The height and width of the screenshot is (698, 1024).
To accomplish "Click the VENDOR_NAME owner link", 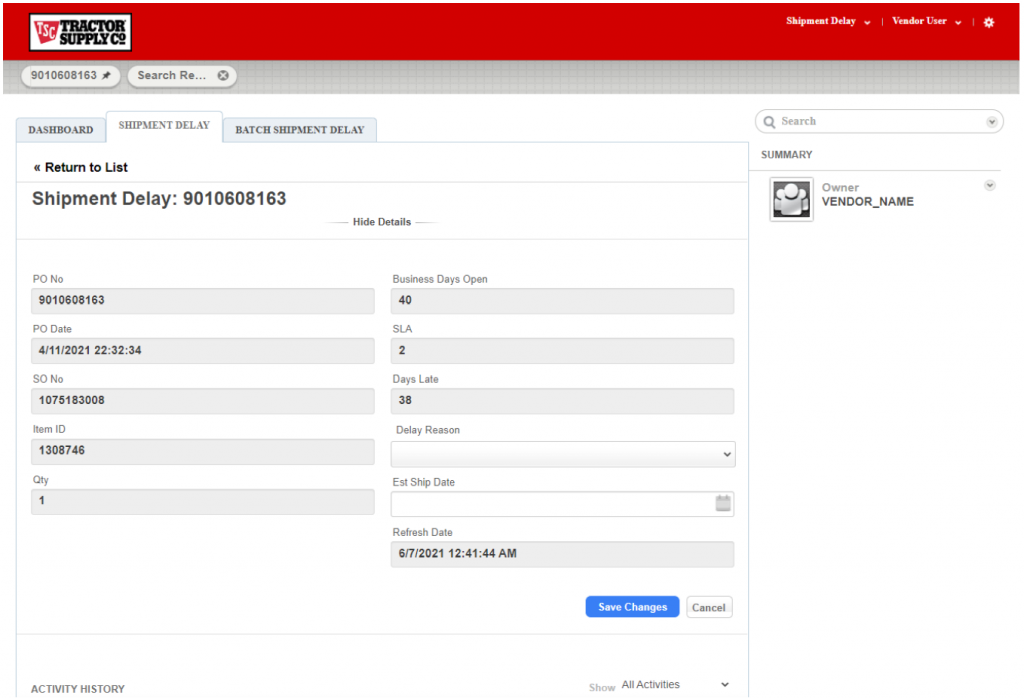I will pos(867,202).
